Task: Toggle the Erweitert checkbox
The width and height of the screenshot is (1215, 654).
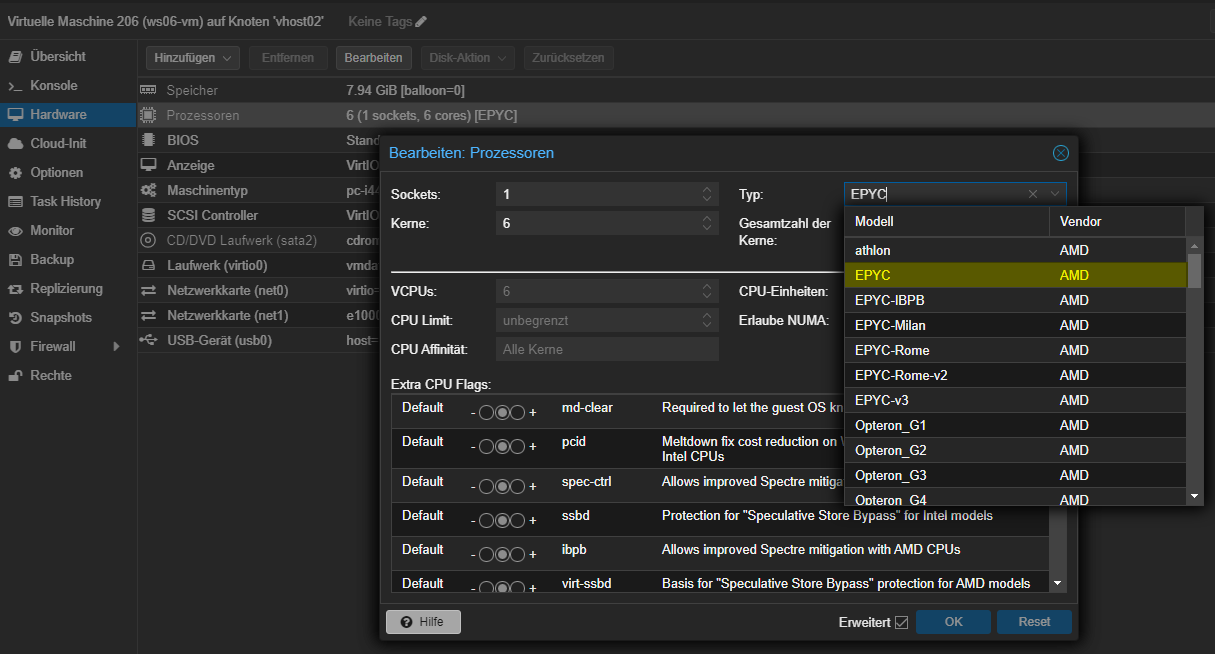Action: coord(901,622)
